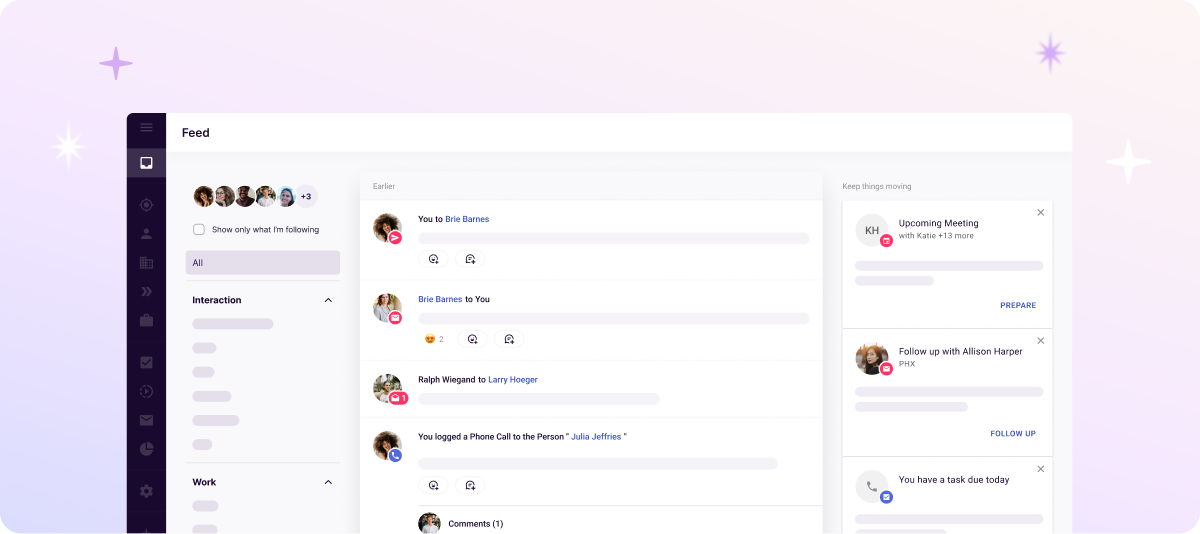Click the FOLLOW UP button
The image size is (1200, 534).
click(1013, 433)
